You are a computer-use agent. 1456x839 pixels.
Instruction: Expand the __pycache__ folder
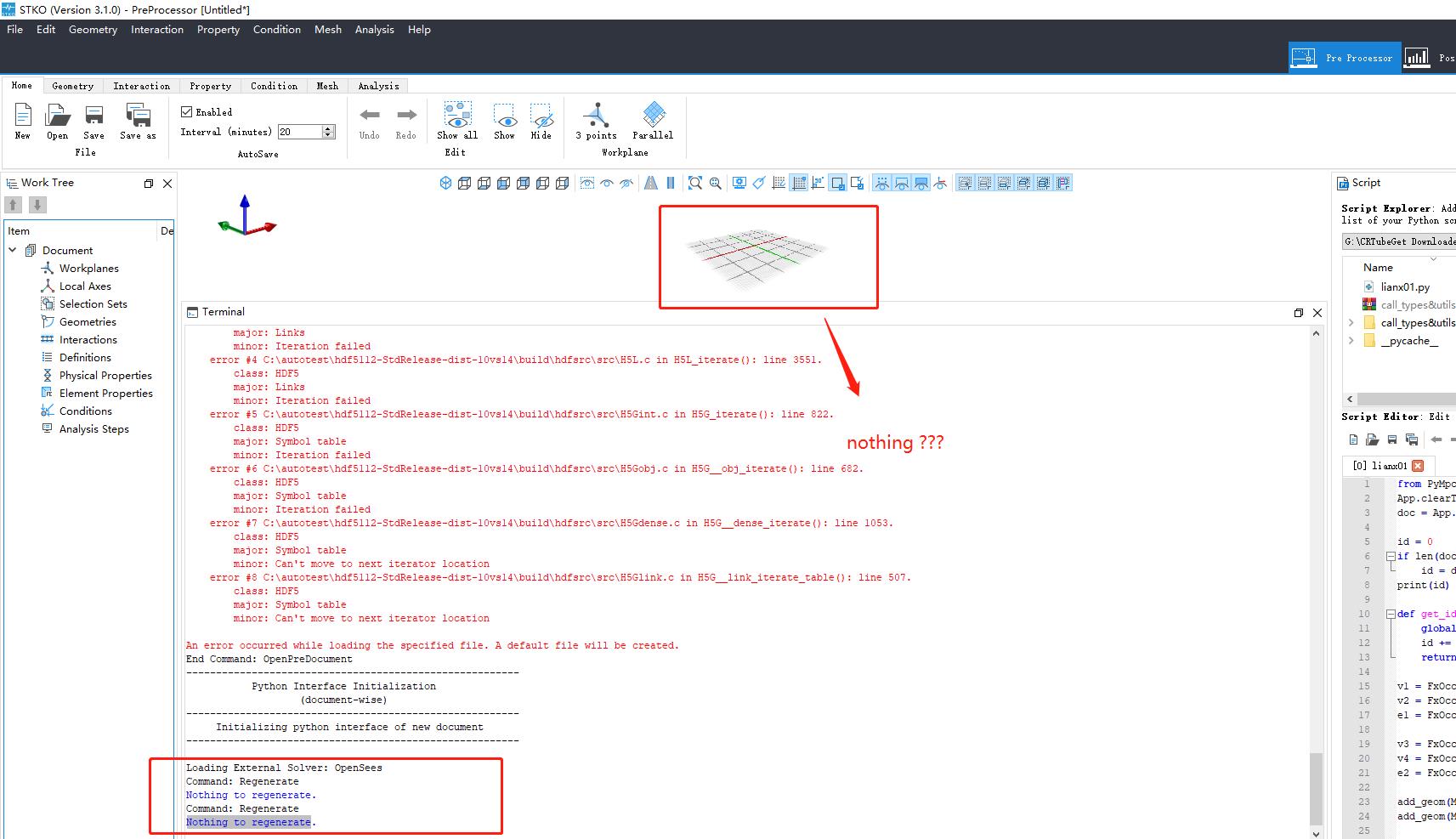(x=1351, y=341)
